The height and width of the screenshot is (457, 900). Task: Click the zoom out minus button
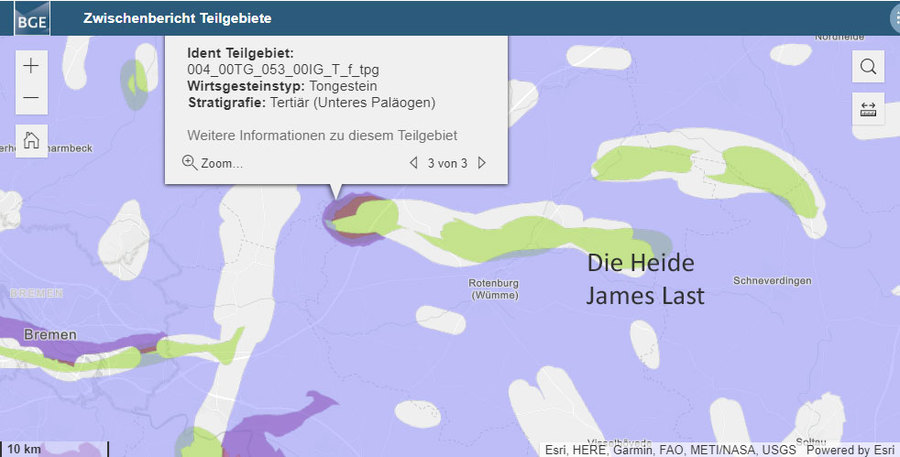[31, 98]
